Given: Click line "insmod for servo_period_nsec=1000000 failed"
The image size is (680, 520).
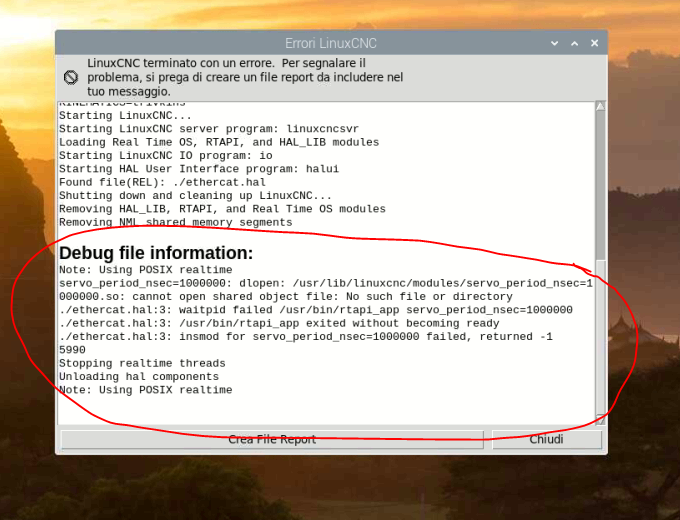Looking at the screenshot, I should point(306,337).
